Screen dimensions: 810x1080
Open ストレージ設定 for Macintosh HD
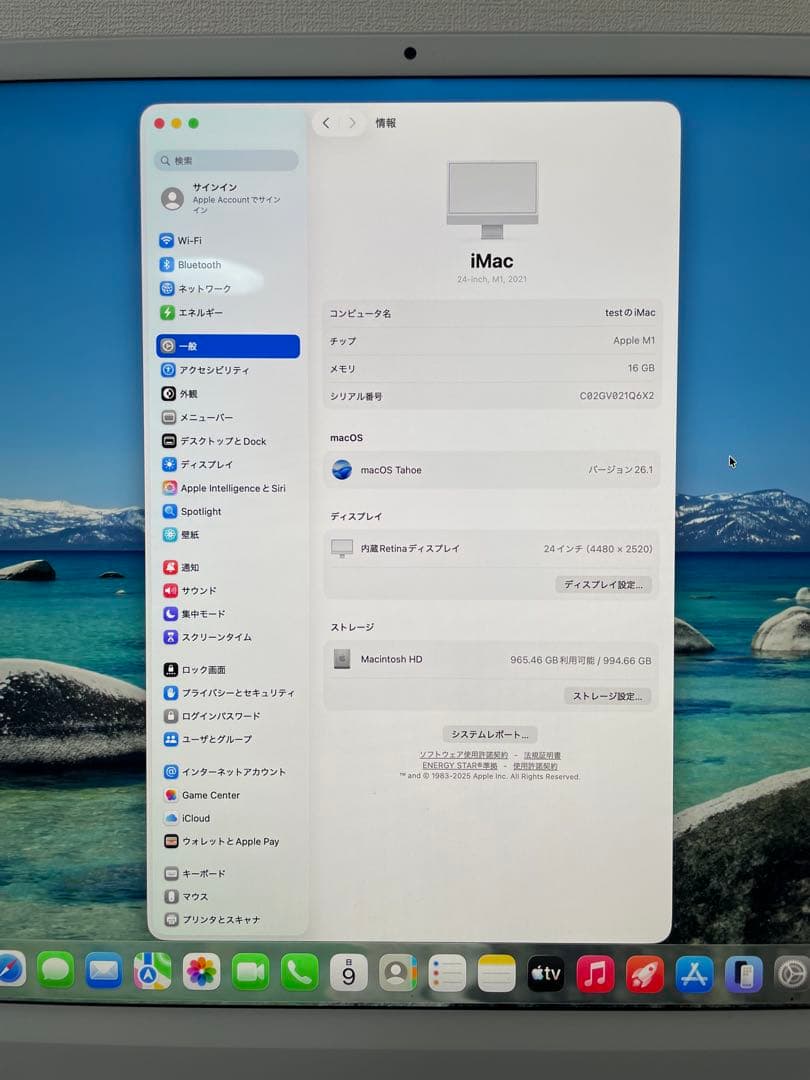tap(608, 696)
